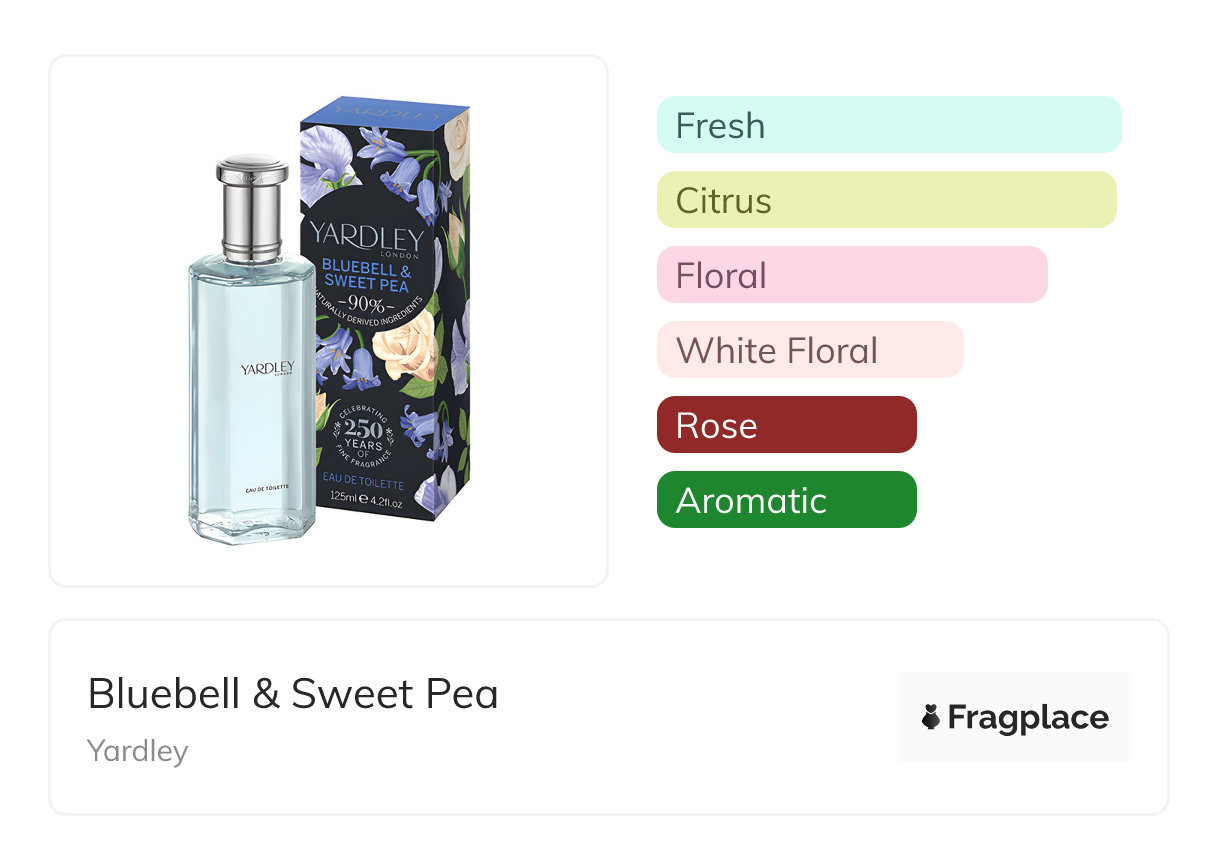Image resolution: width=1218 pixels, height=864 pixels.
Task: Click the Bluebell & Sweet Pea title
Action: pyautogui.click(x=293, y=694)
